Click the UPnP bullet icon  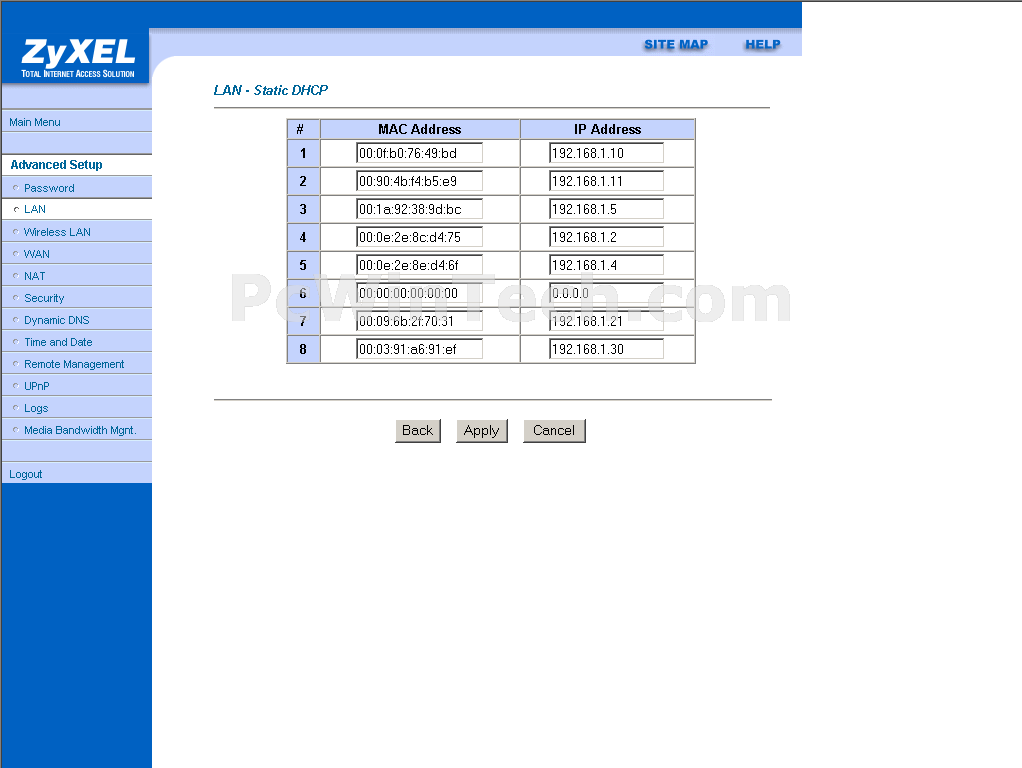[x=16, y=385]
